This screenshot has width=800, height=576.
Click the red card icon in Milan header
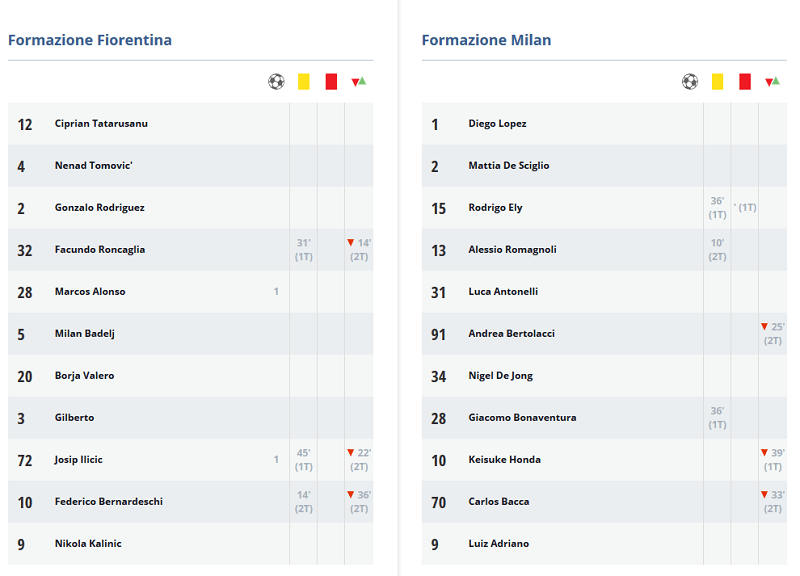tap(745, 82)
